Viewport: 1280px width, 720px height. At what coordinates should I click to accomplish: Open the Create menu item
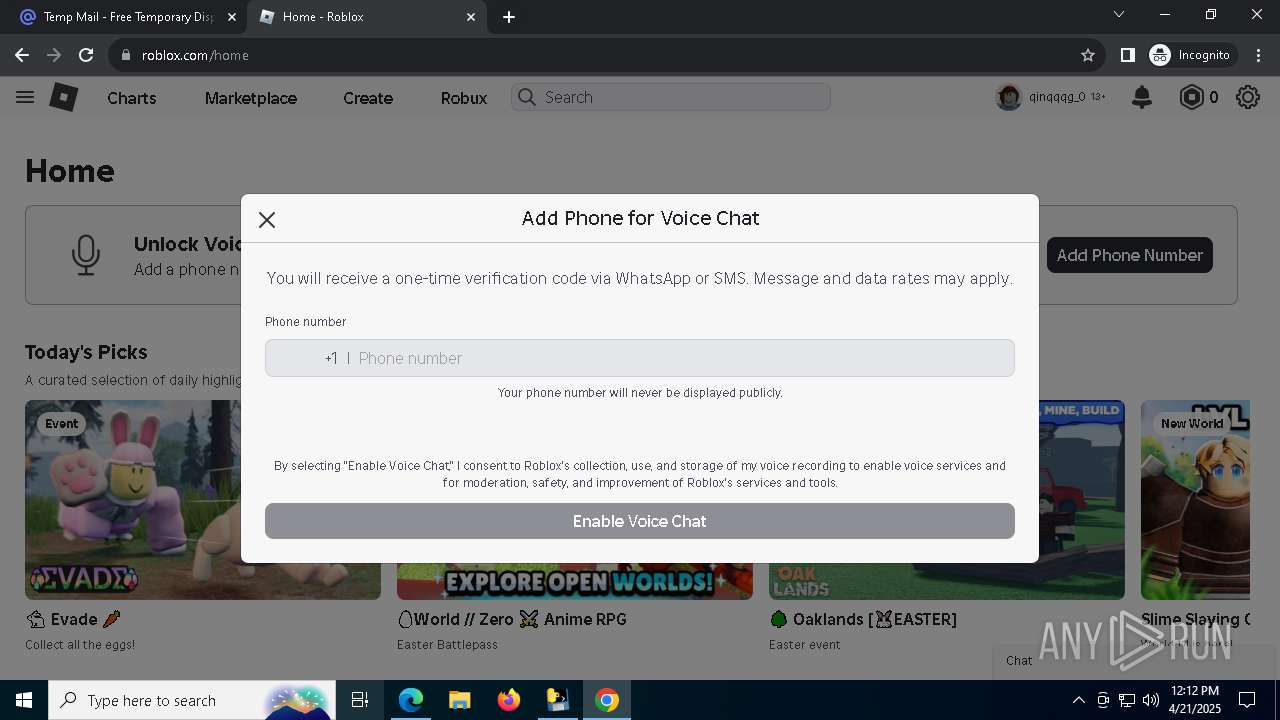[368, 98]
